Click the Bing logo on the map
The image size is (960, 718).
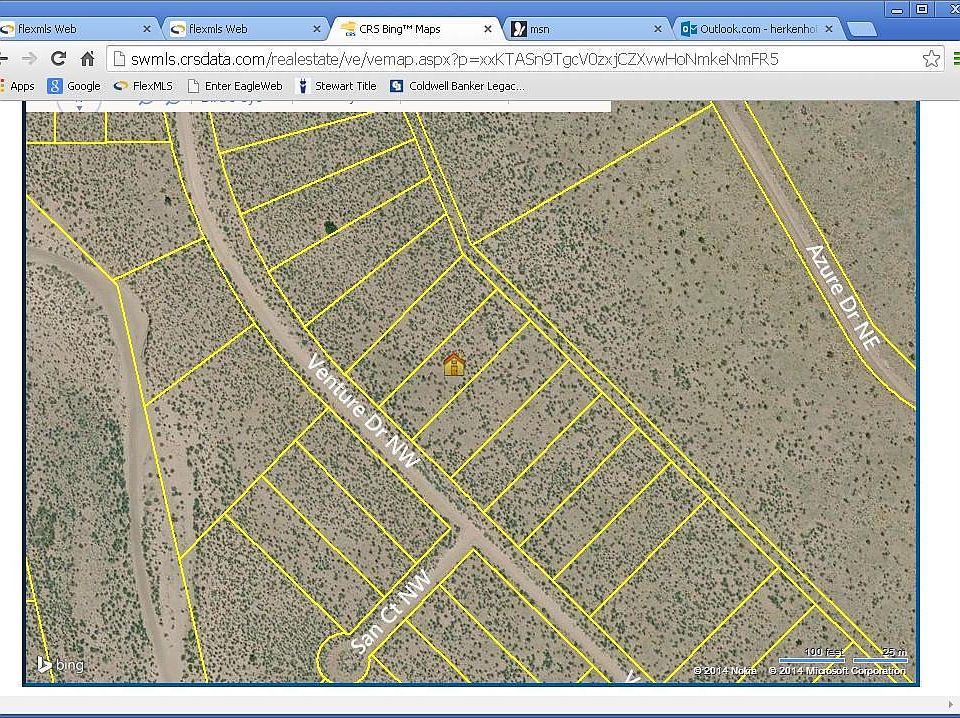tap(60, 664)
